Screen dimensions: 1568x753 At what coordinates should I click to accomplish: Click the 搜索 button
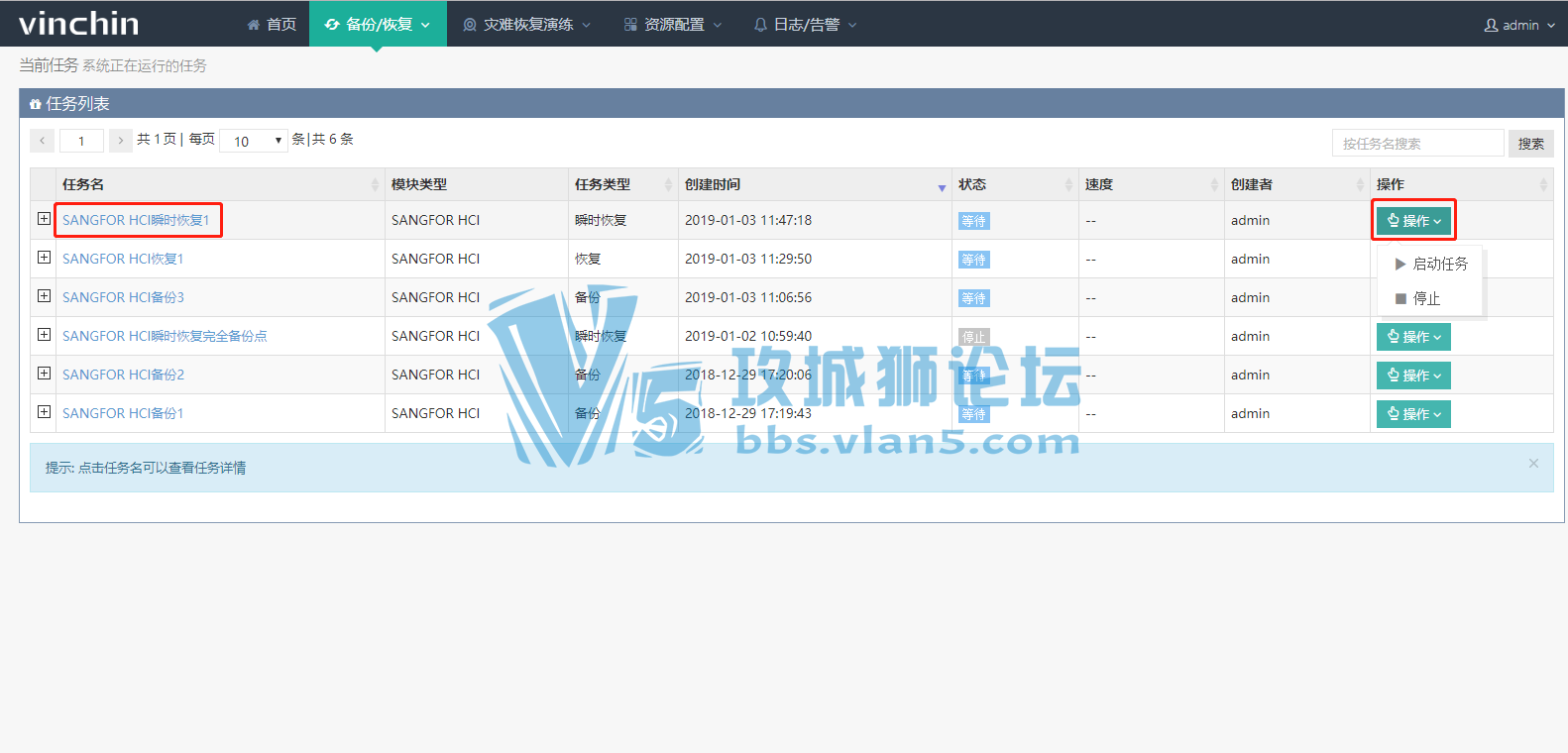point(1531,144)
